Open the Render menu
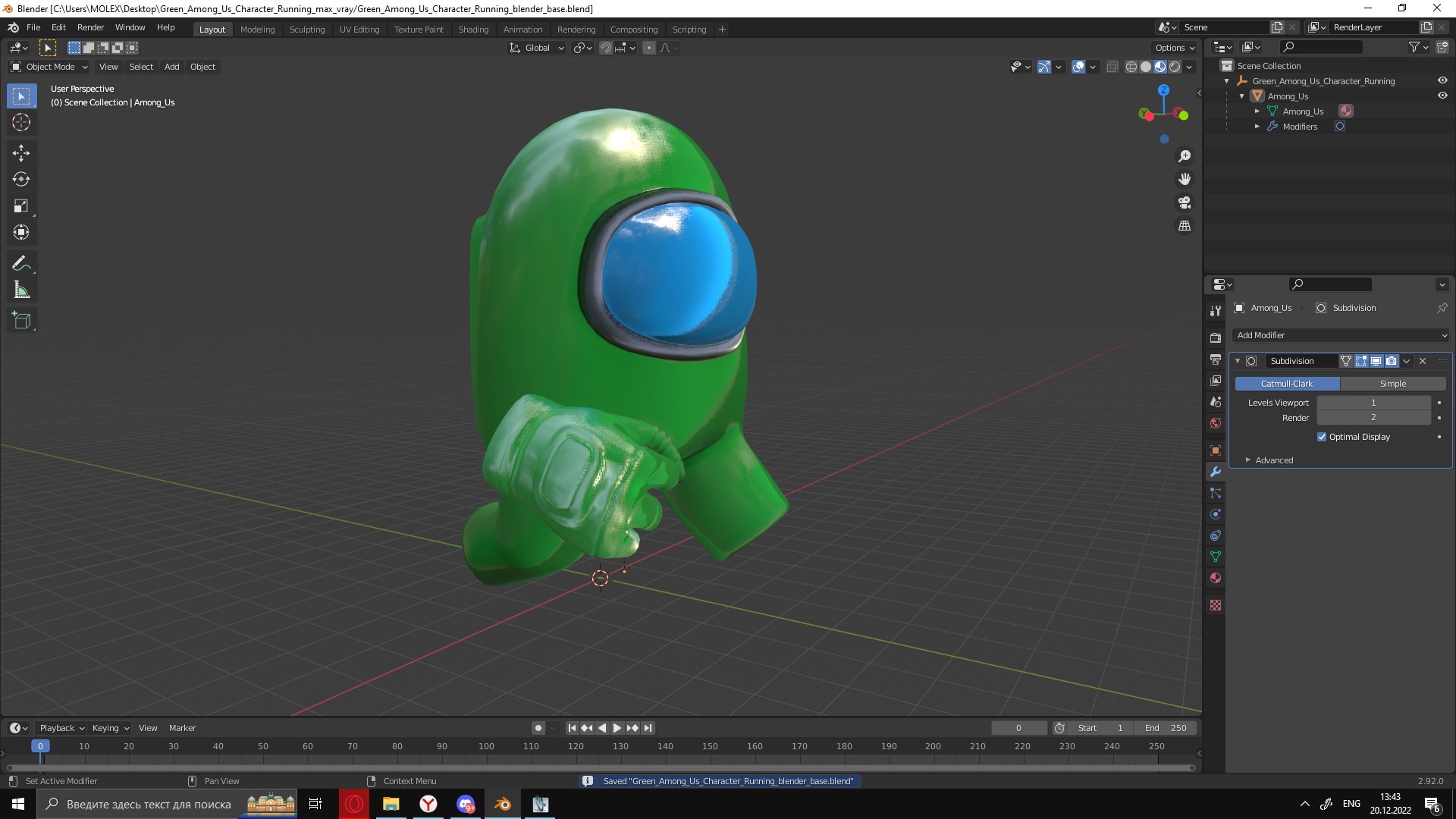The width and height of the screenshot is (1456, 819). tap(90, 27)
